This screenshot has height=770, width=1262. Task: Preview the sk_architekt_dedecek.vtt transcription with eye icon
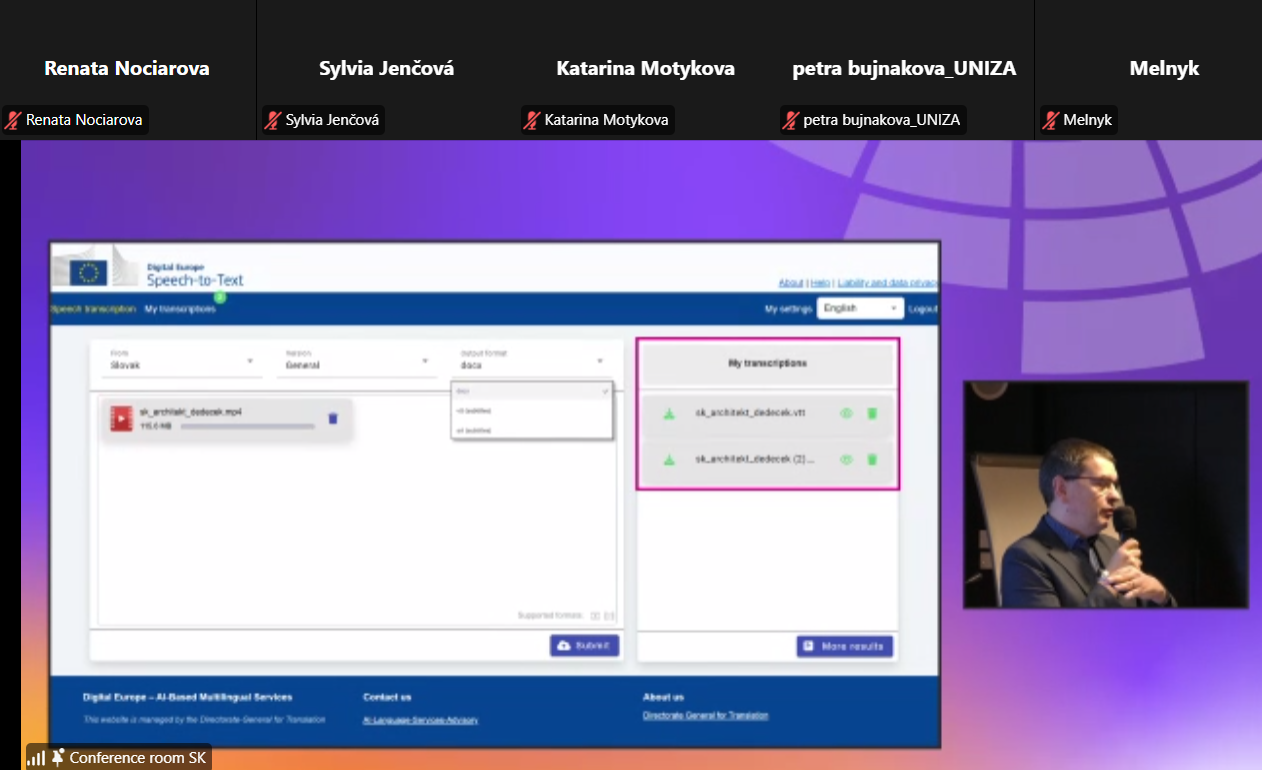(x=846, y=414)
